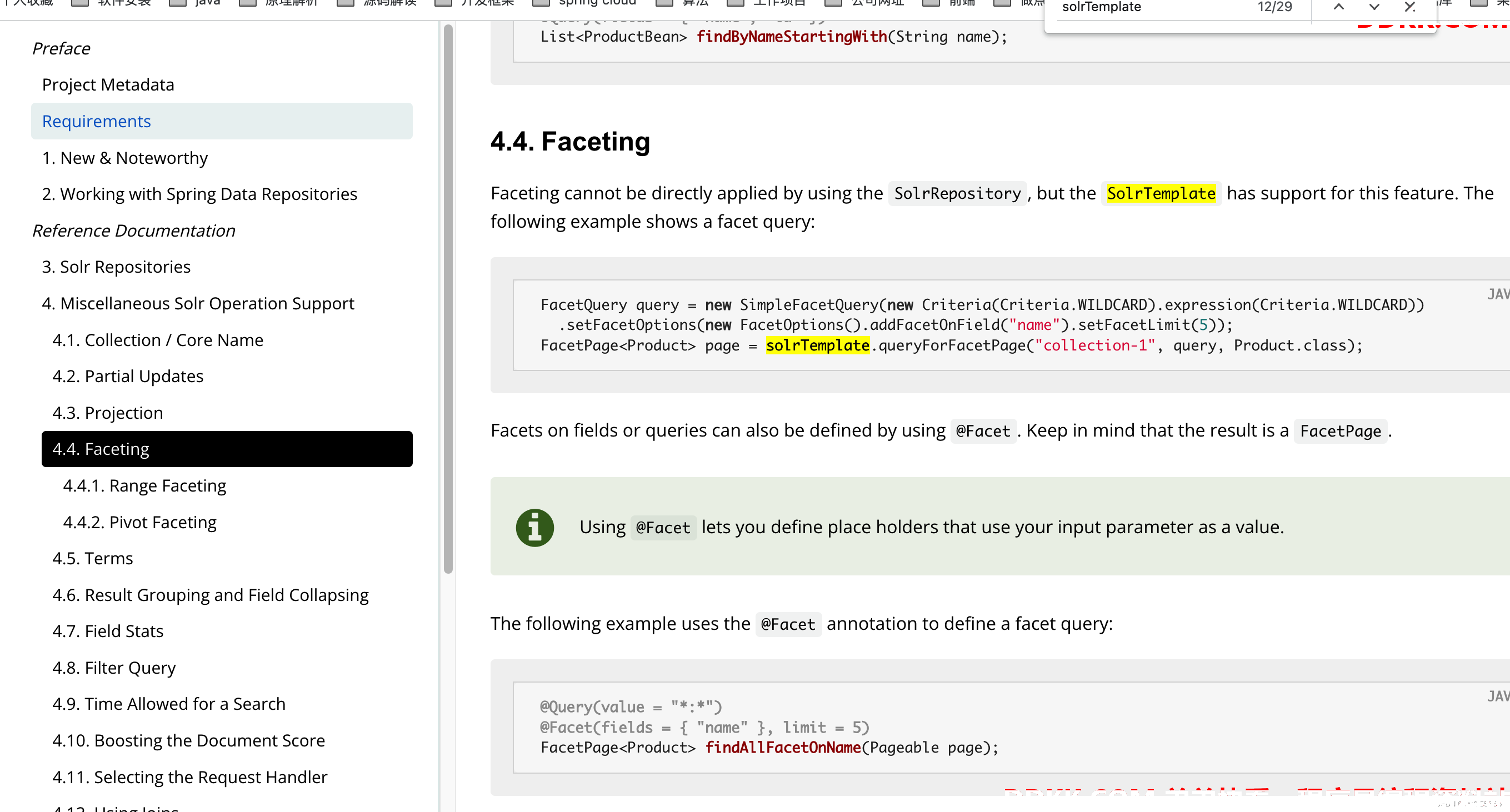Close the find bar
The width and height of the screenshot is (1510, 812).
[x=1410, y=7]
